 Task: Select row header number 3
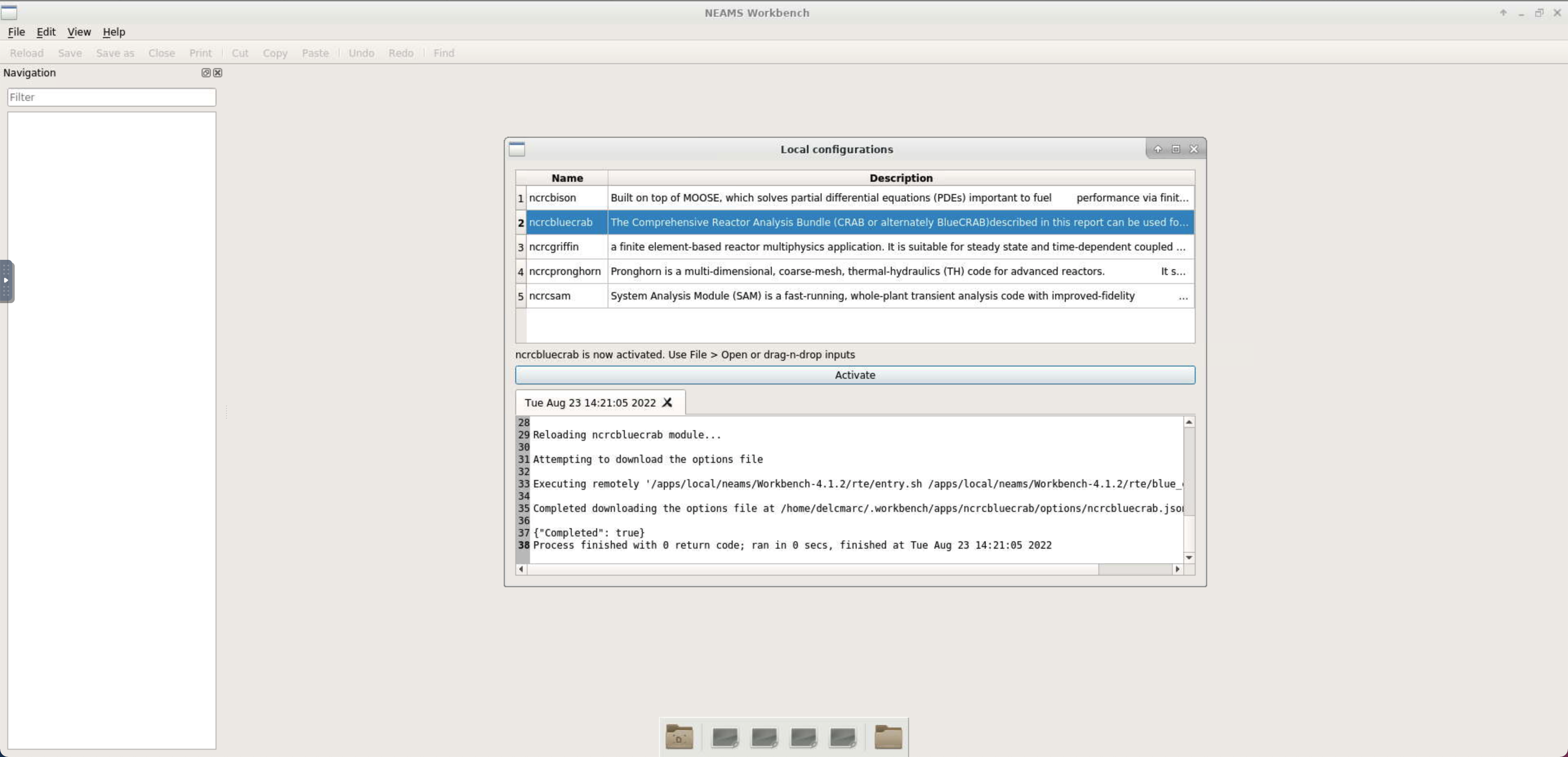(521, 247)
